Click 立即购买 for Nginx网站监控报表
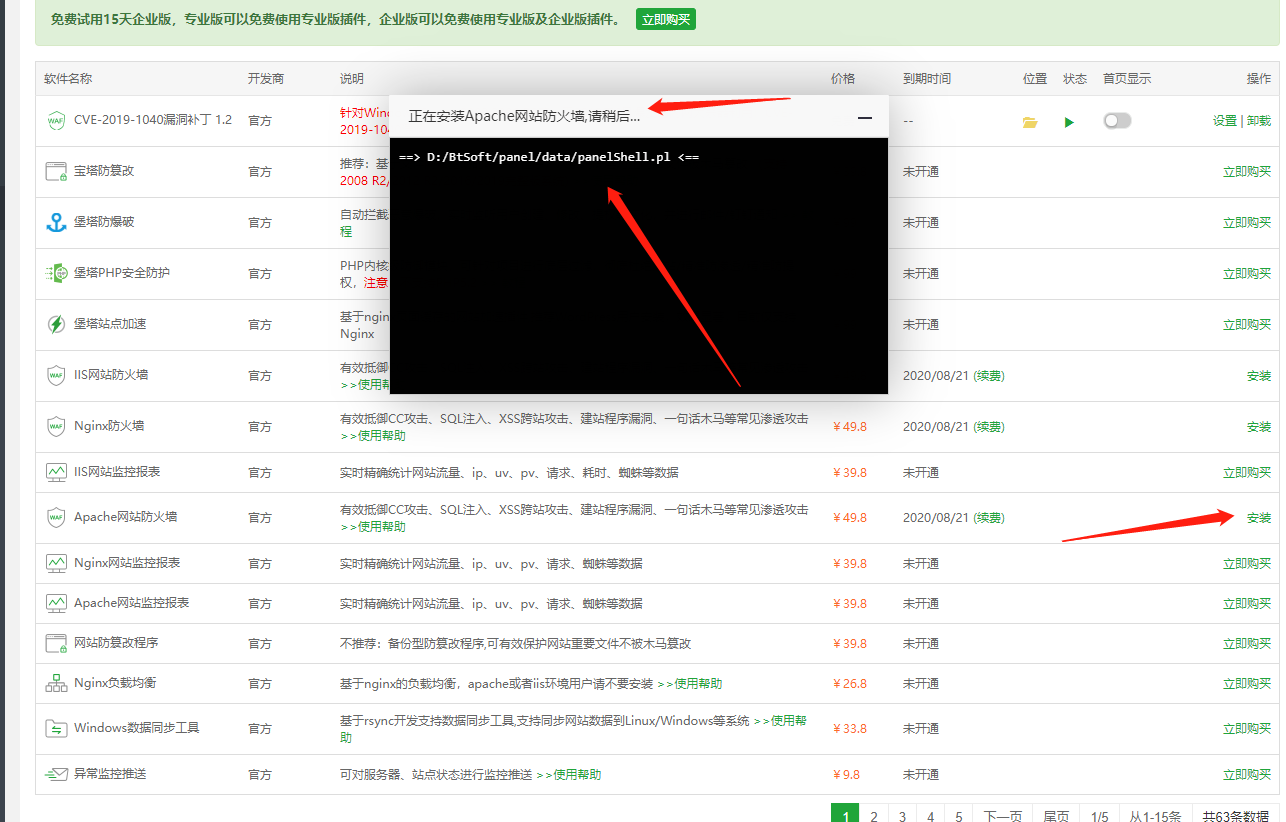Viewport: 1286px width, 822px height. tap(1247, 563)
